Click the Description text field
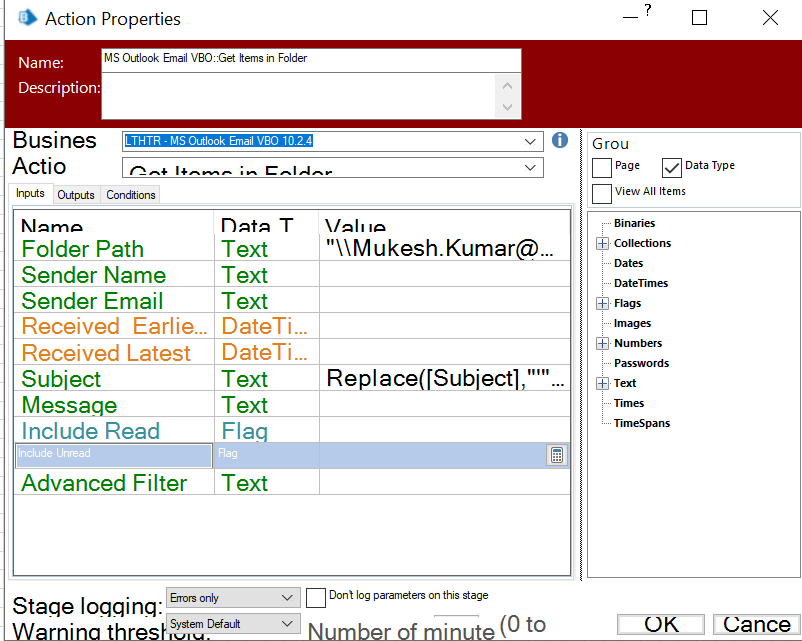Screen dimensions: 802x641 pyautogui.click(x=300, y=97)
